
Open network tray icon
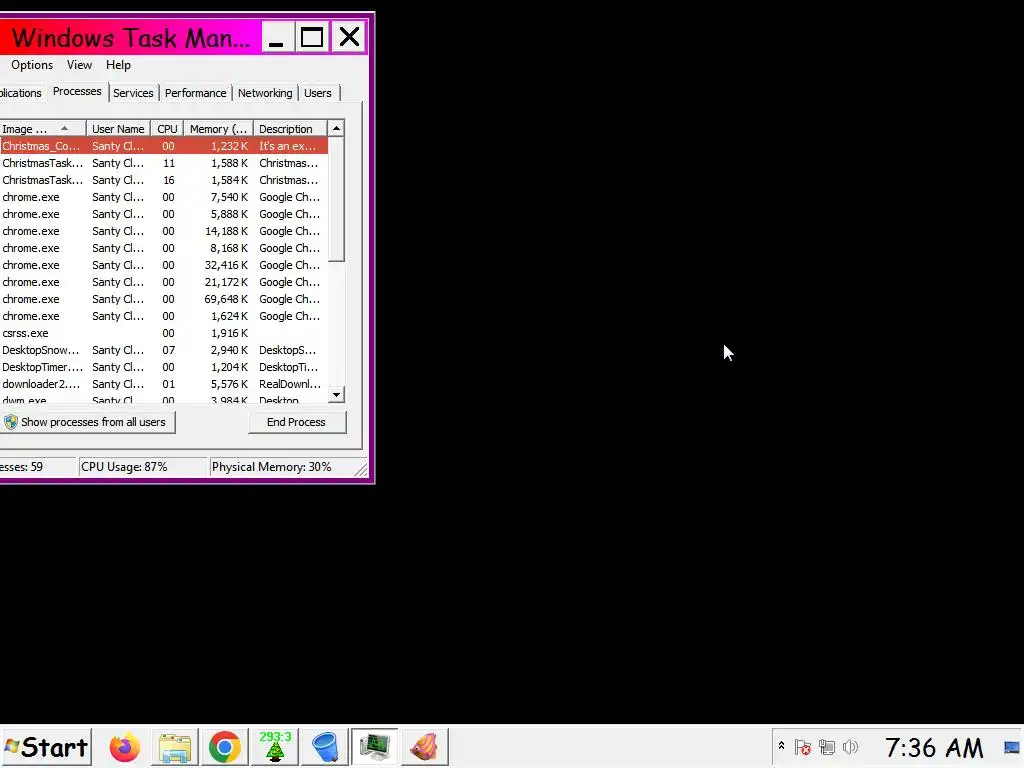click(827, 747)
